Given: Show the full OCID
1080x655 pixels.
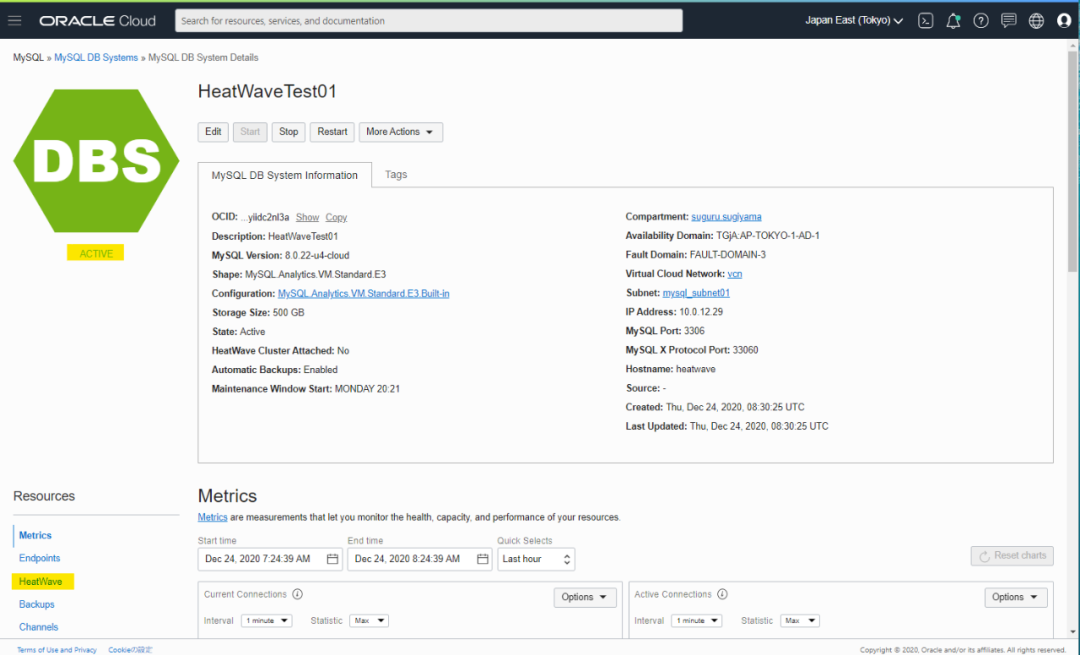Looking at the screenshot, I should pos(307,217).
